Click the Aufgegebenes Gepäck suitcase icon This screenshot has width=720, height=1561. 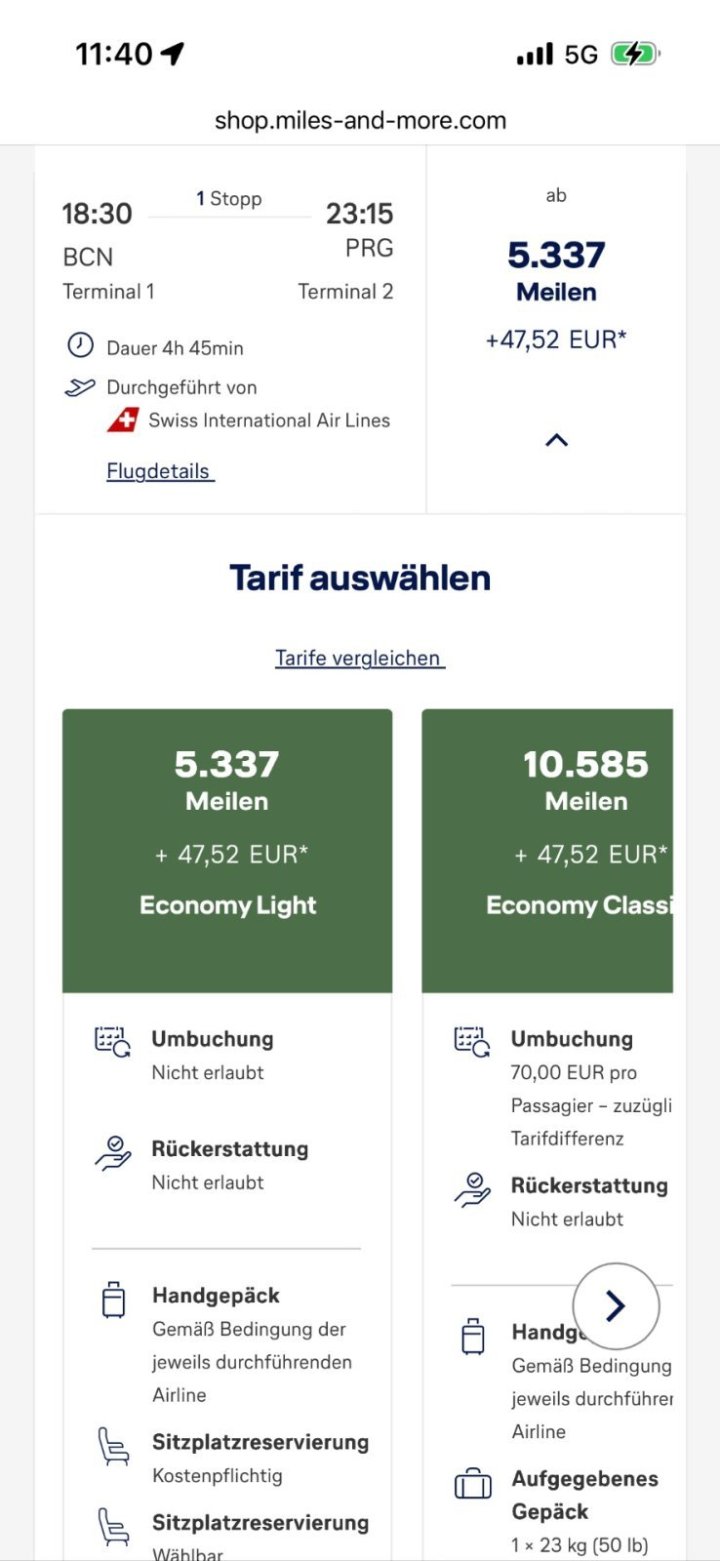(x=473, y=1485)
